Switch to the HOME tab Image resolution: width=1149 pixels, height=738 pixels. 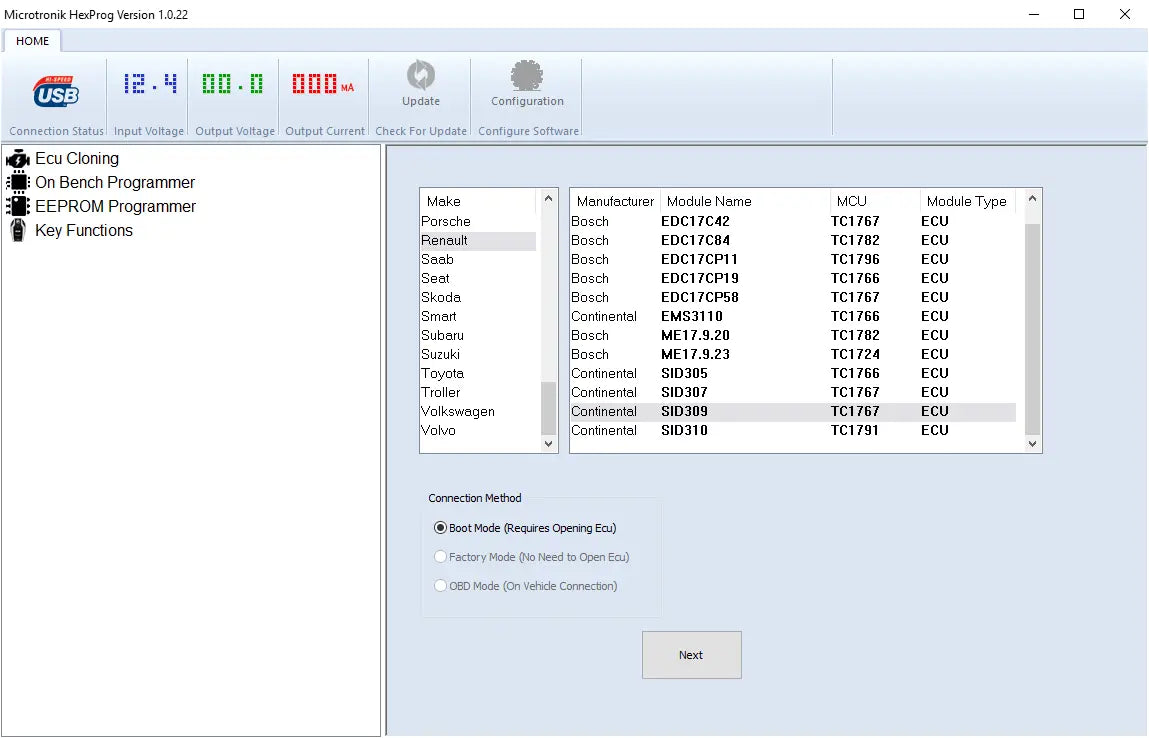tap(33, 41)
